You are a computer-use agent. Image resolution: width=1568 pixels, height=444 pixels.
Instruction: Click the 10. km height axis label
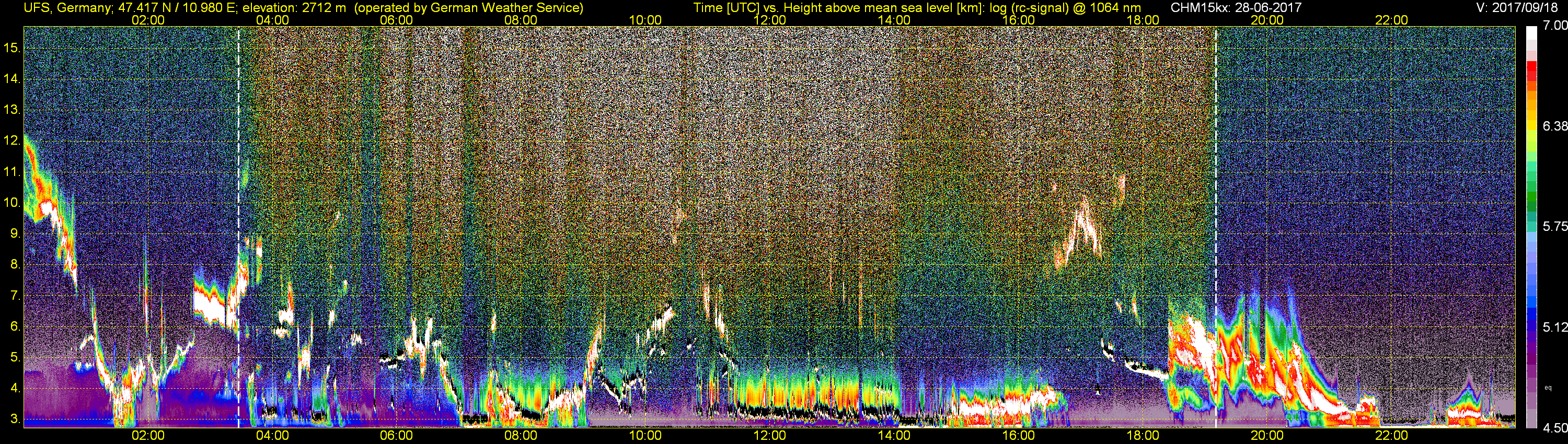click(12, 203)
